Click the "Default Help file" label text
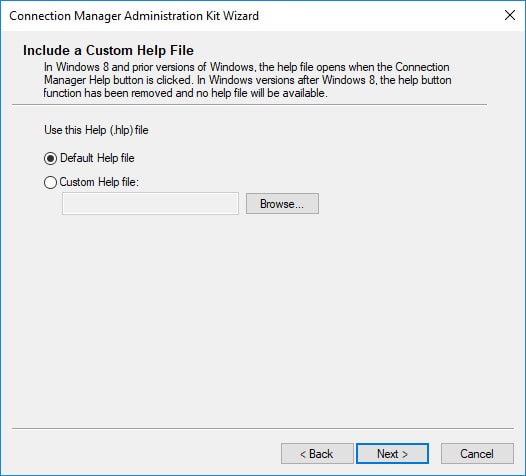526x476 pixels. [x=97, y=158]
